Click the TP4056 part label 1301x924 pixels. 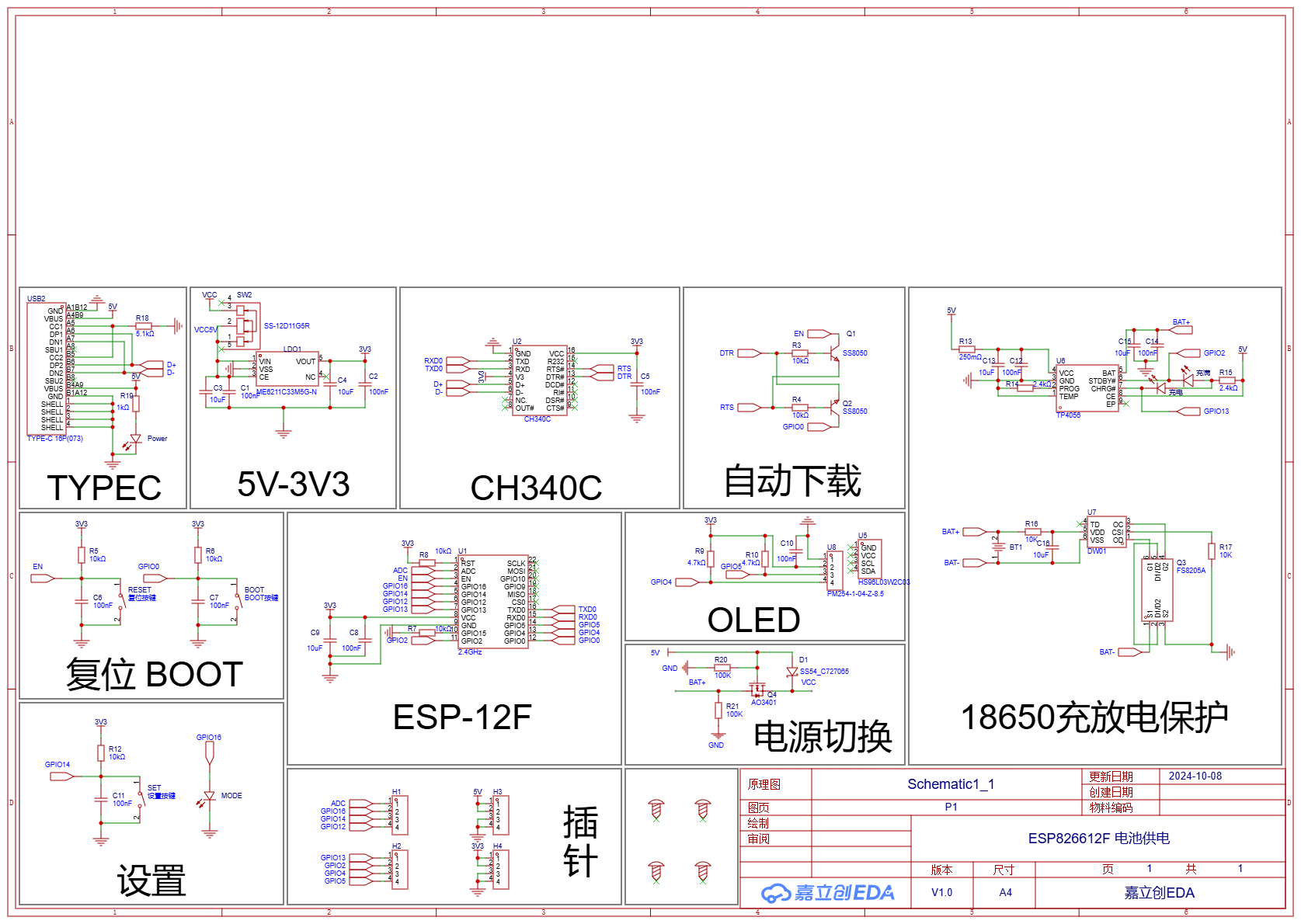(x=1068, y=415)
